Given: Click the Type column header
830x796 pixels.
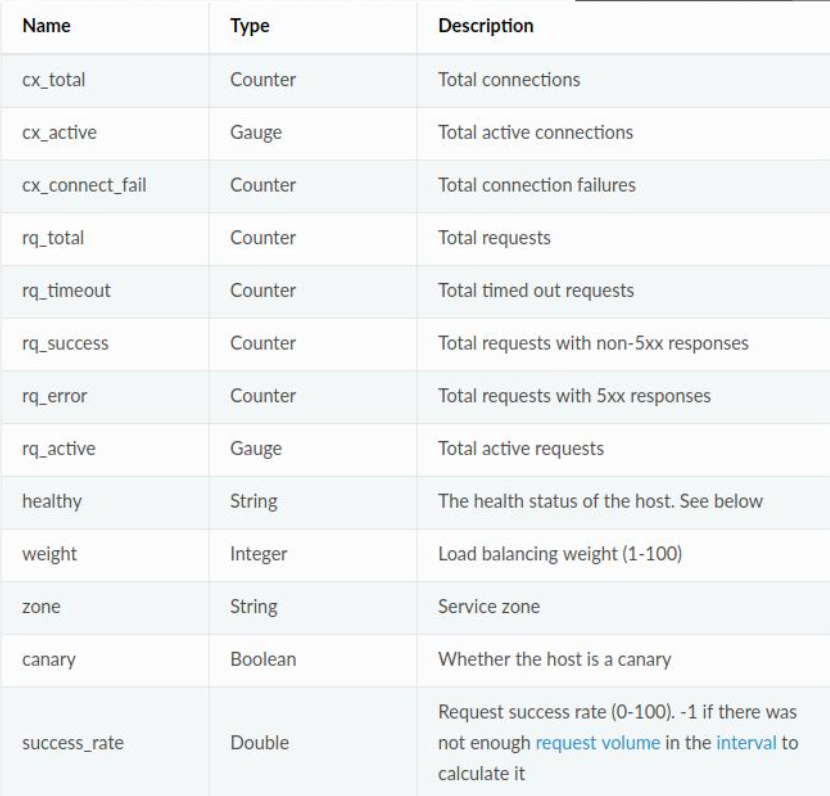Looking at the screenshot, I should point(250,26).
